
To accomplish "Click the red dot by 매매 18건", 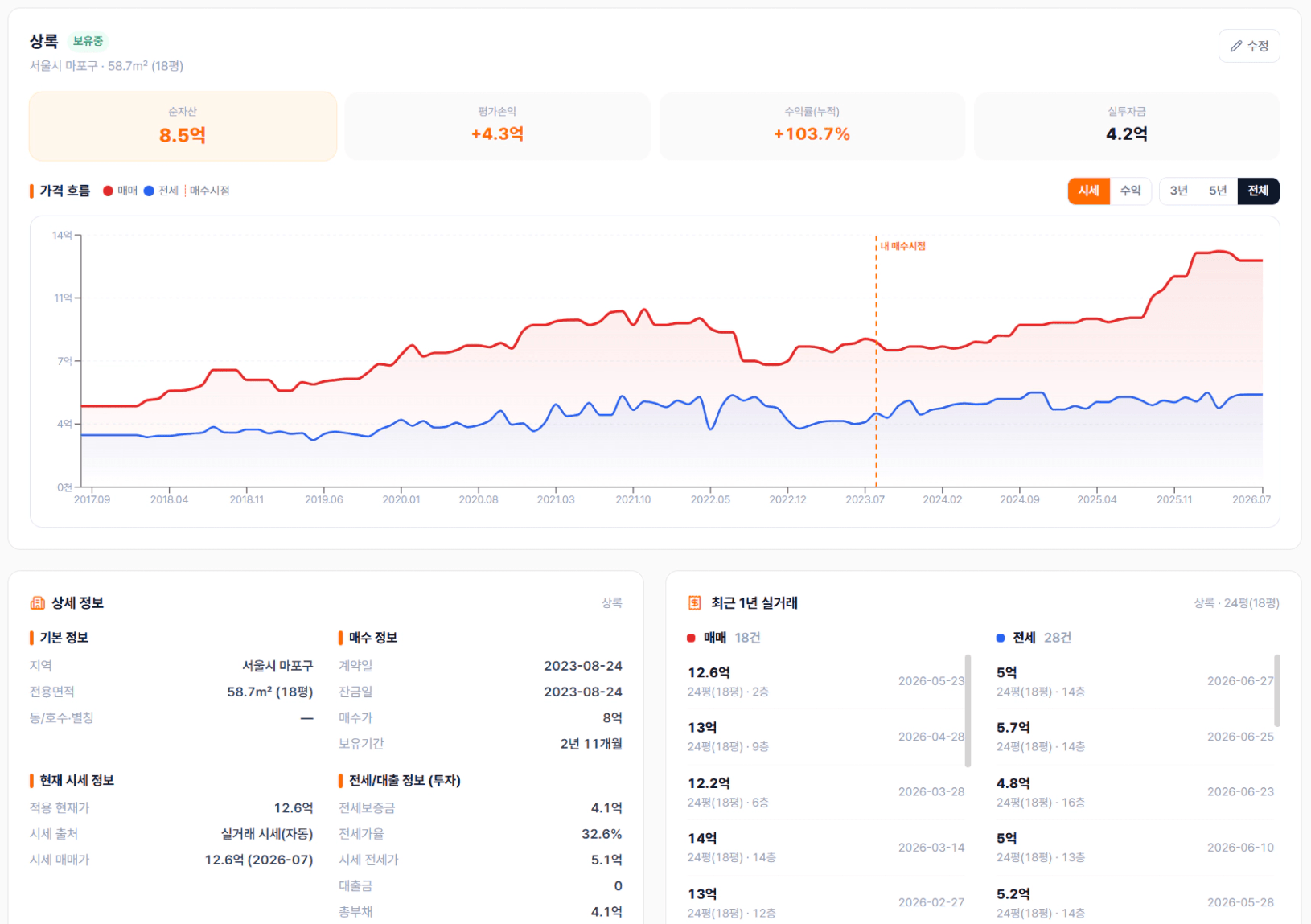I will [x=691, y=638].
